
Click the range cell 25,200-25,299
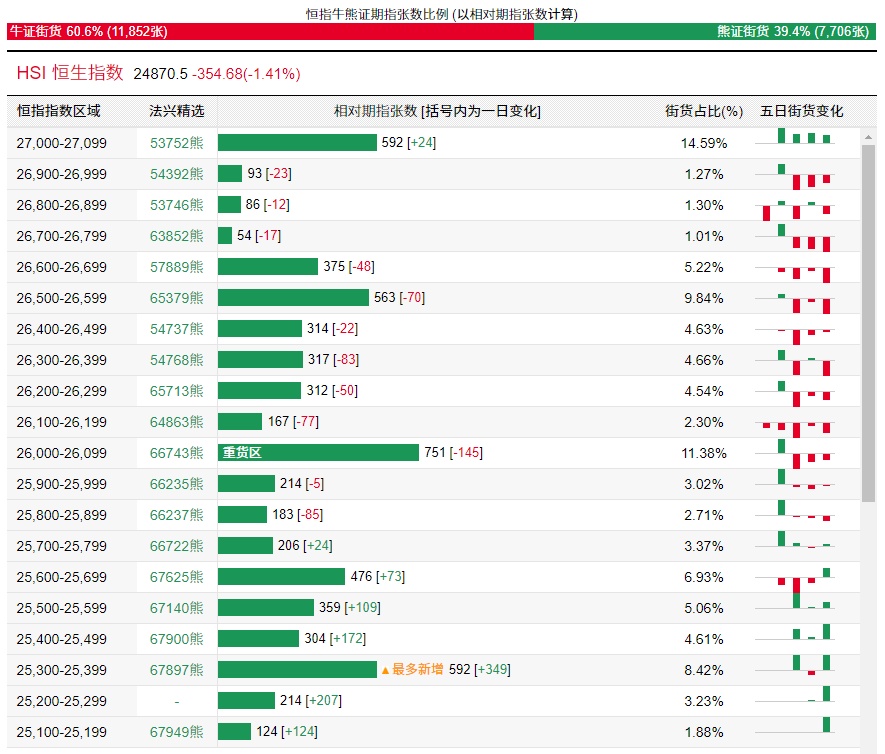pos(62,702)
